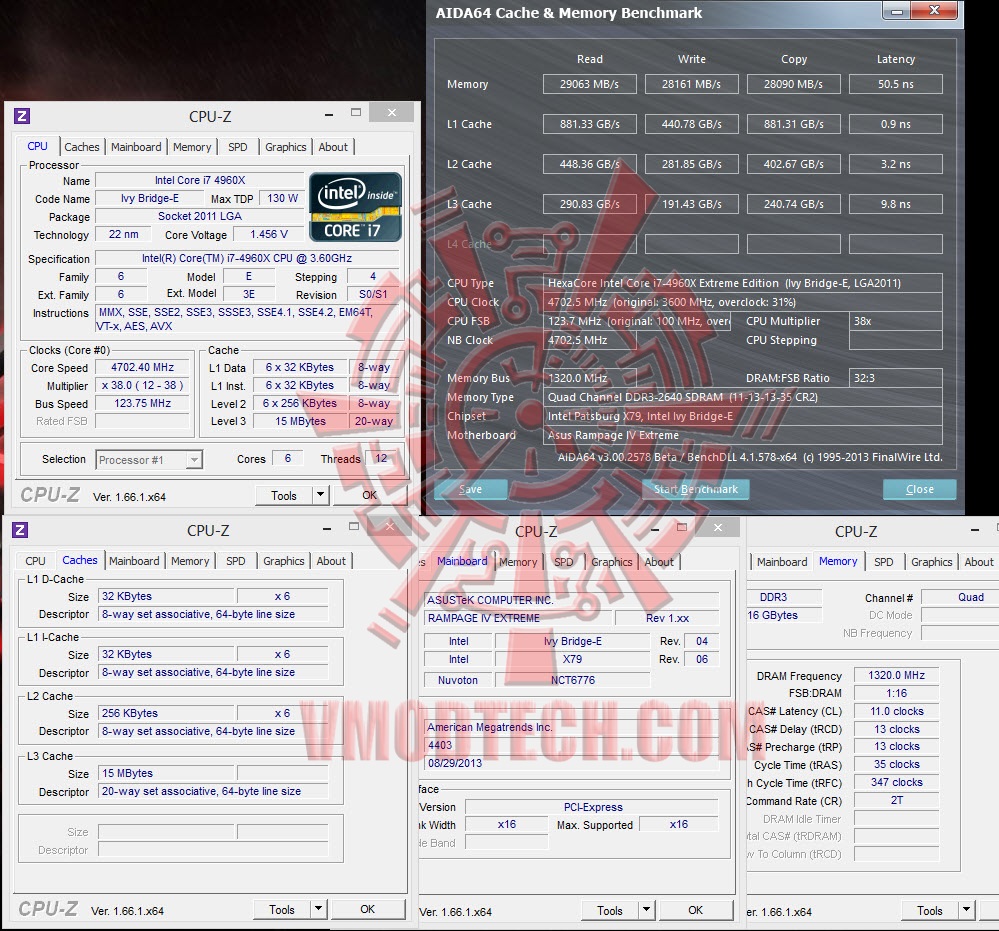
Task: Click OK in the Mainboard CPU-Z window
Action: 696,910
